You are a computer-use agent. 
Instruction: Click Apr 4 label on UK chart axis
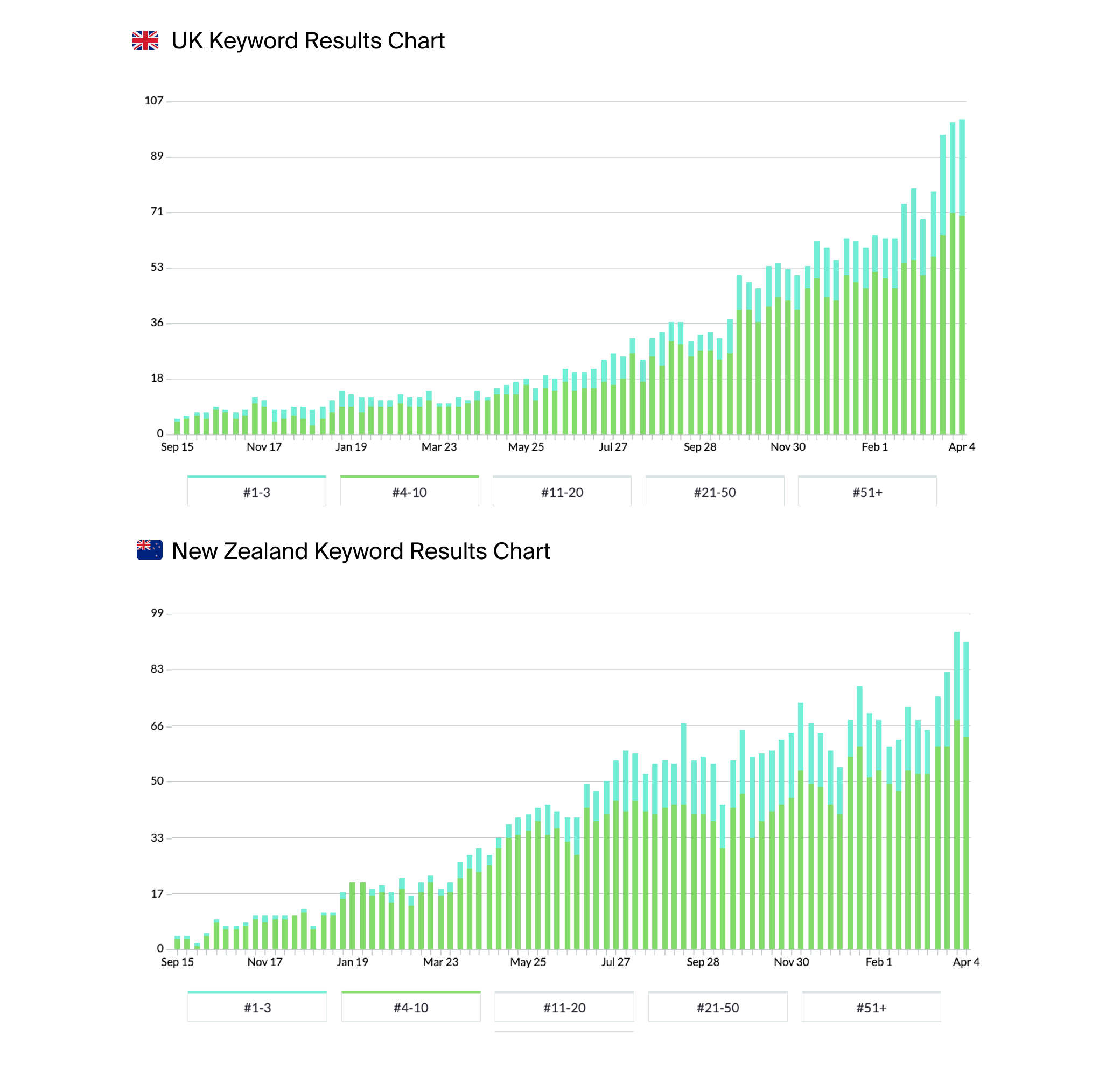[x=962, y=447]
